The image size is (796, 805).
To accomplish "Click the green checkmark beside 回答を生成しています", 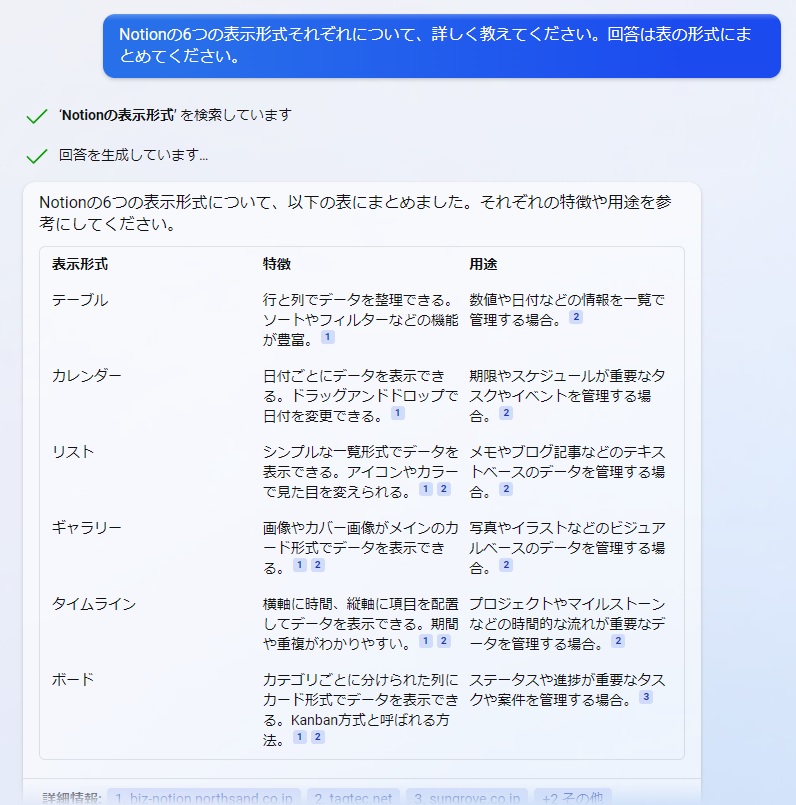I will (x=36, y=156).
